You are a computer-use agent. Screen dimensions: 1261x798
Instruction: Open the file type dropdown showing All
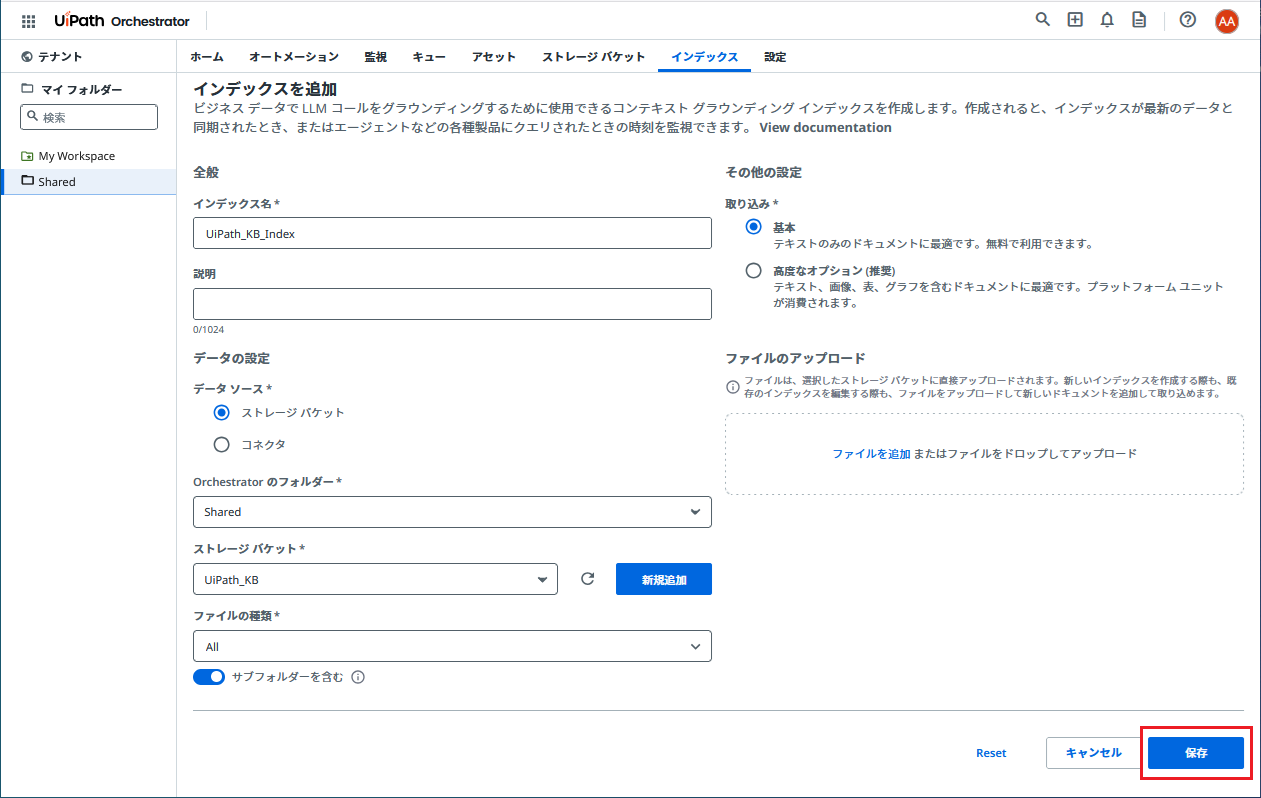[452, 646]
